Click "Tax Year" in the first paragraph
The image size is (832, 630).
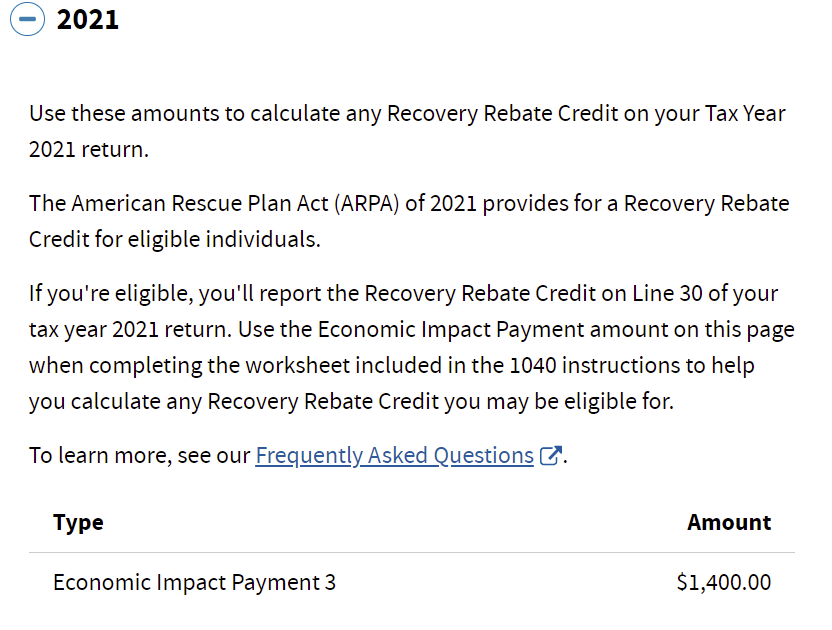pos(745,114)
